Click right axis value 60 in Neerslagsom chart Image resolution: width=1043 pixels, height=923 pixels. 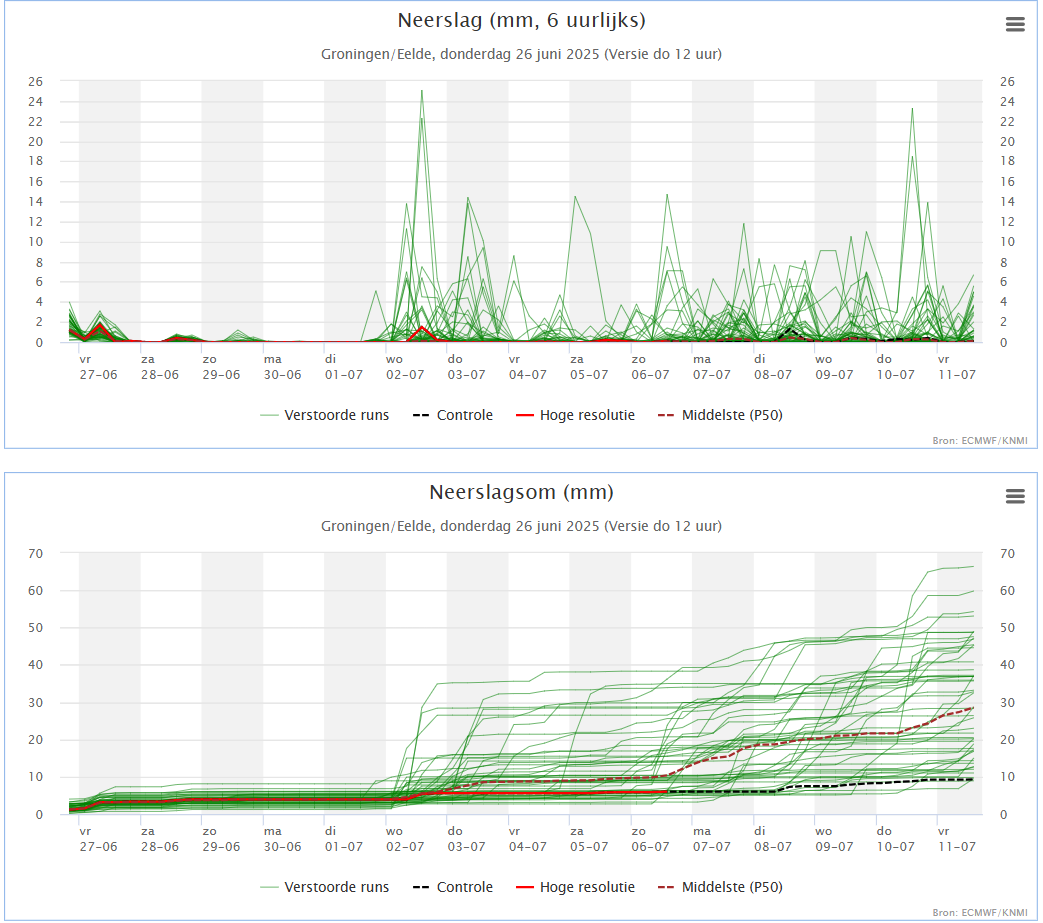[1007, 591]
